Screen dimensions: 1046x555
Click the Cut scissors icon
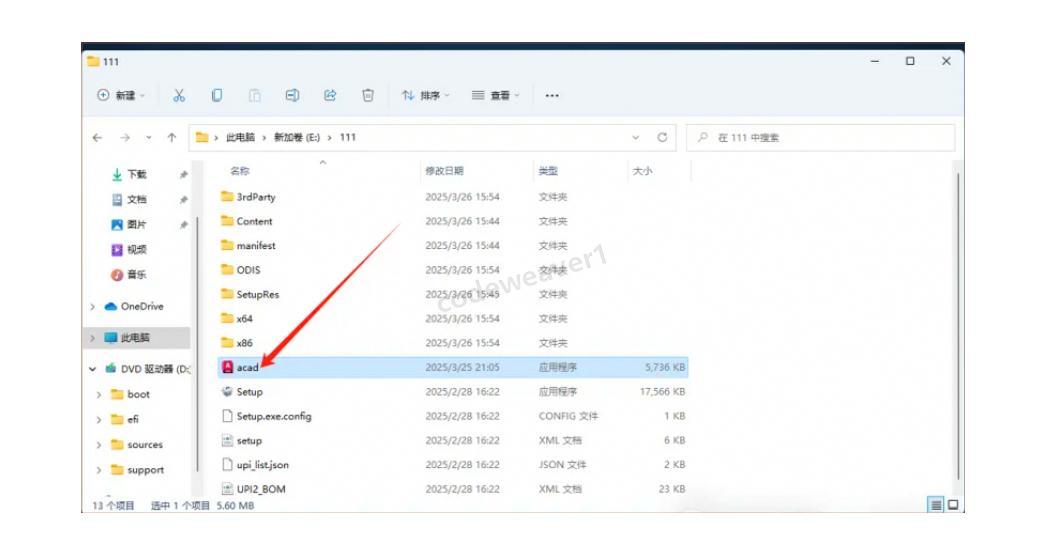pyautogui.click(x=179, y=95)
